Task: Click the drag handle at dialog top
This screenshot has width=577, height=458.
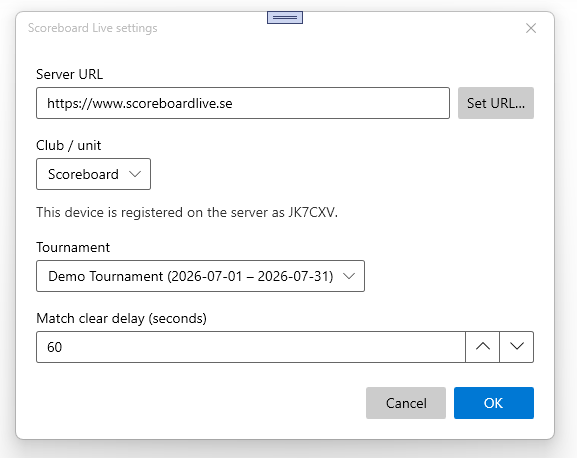Action: click(285, 17)
